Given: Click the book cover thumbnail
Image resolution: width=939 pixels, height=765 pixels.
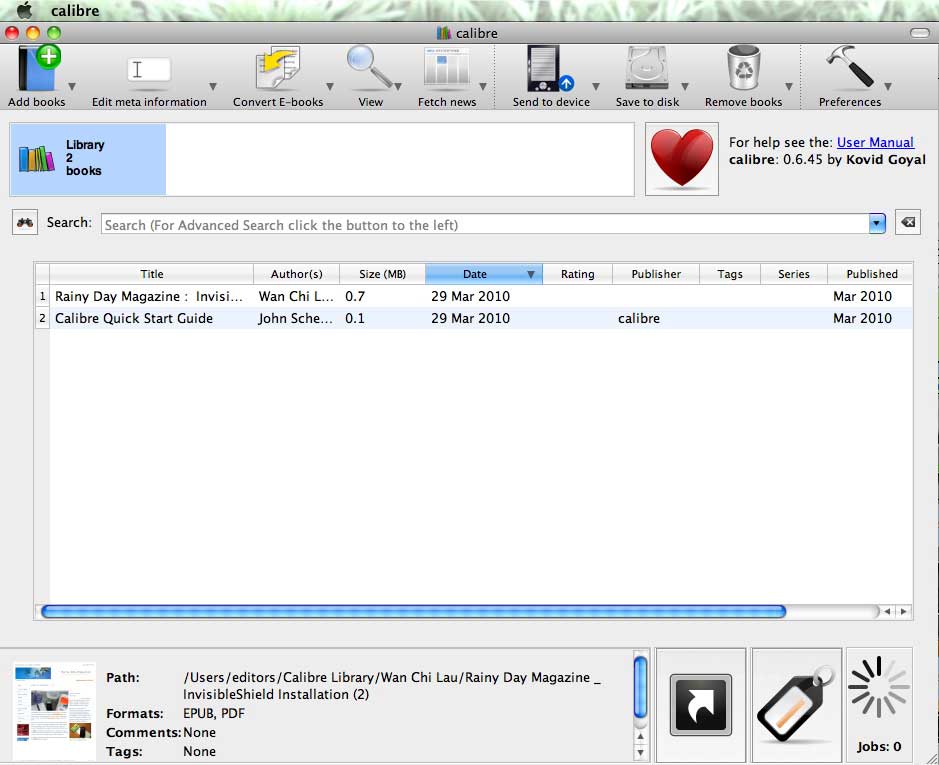Looking at the screenshot, I should [x=54, y=711].
